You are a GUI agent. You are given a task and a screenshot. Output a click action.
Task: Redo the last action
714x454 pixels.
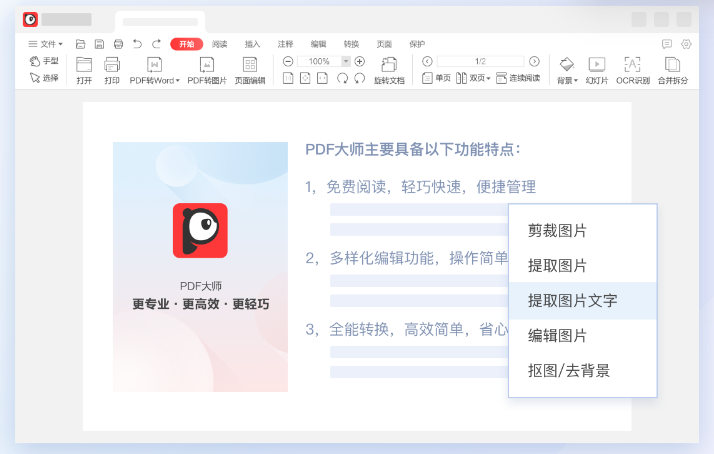tap(156, 44)
